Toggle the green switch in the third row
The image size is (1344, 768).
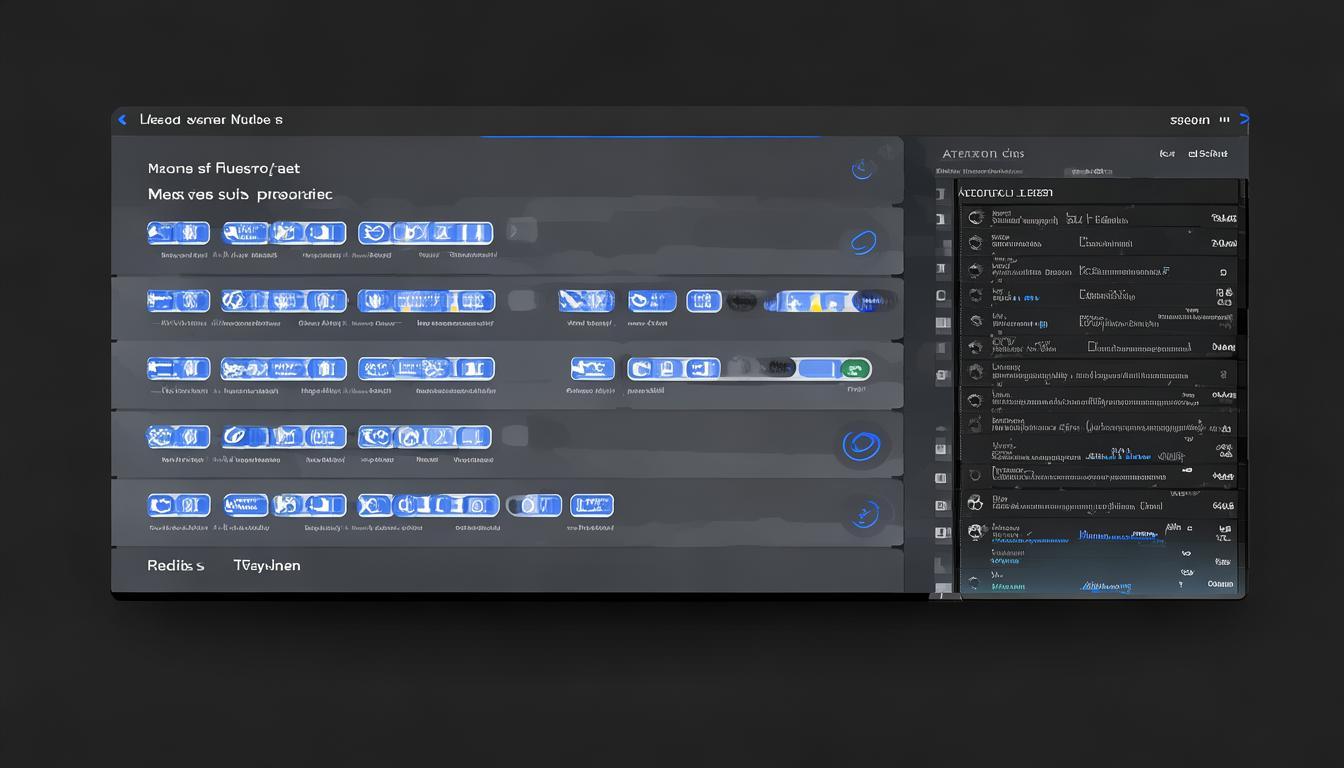click(853, 369)
